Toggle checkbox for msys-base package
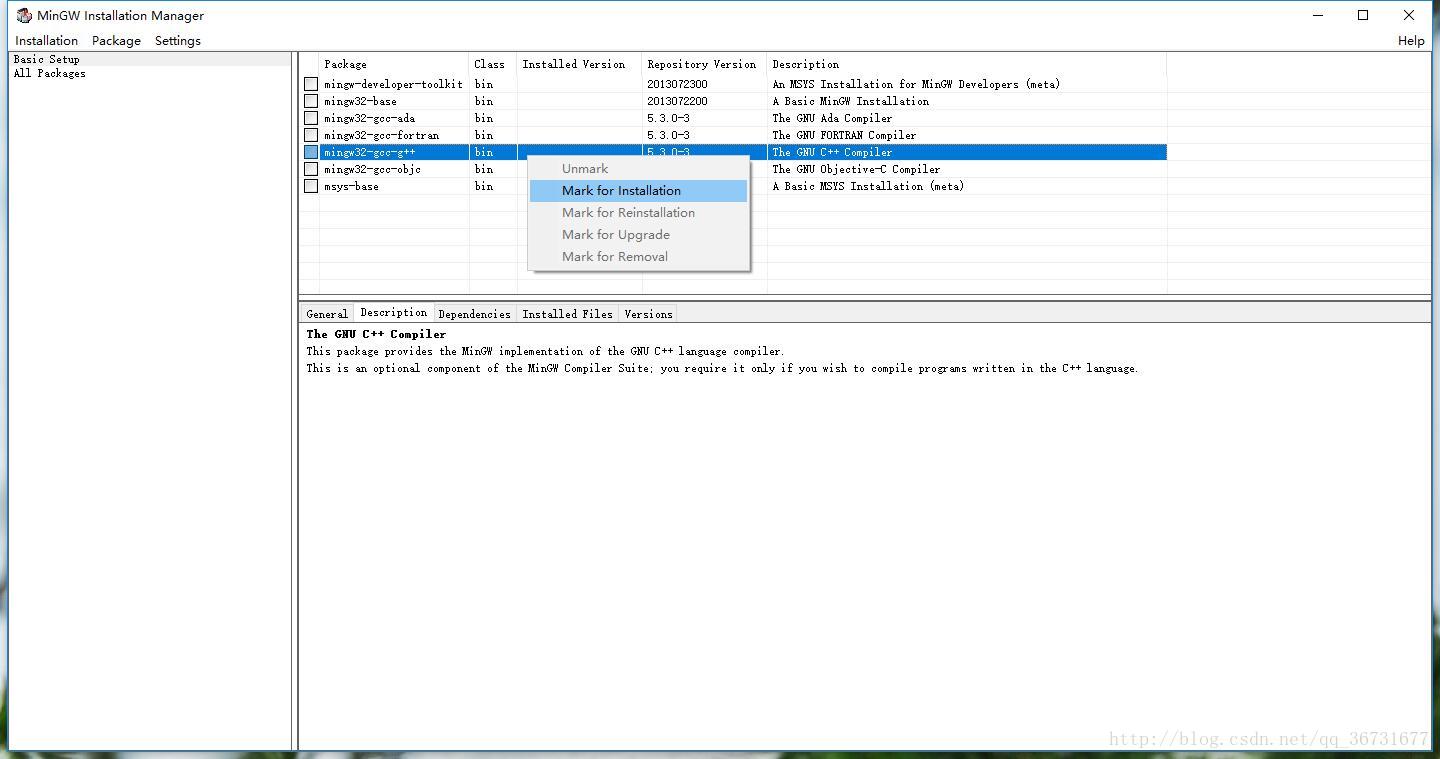This screenshot has width=1440, height=759. (x=311, y=186)
